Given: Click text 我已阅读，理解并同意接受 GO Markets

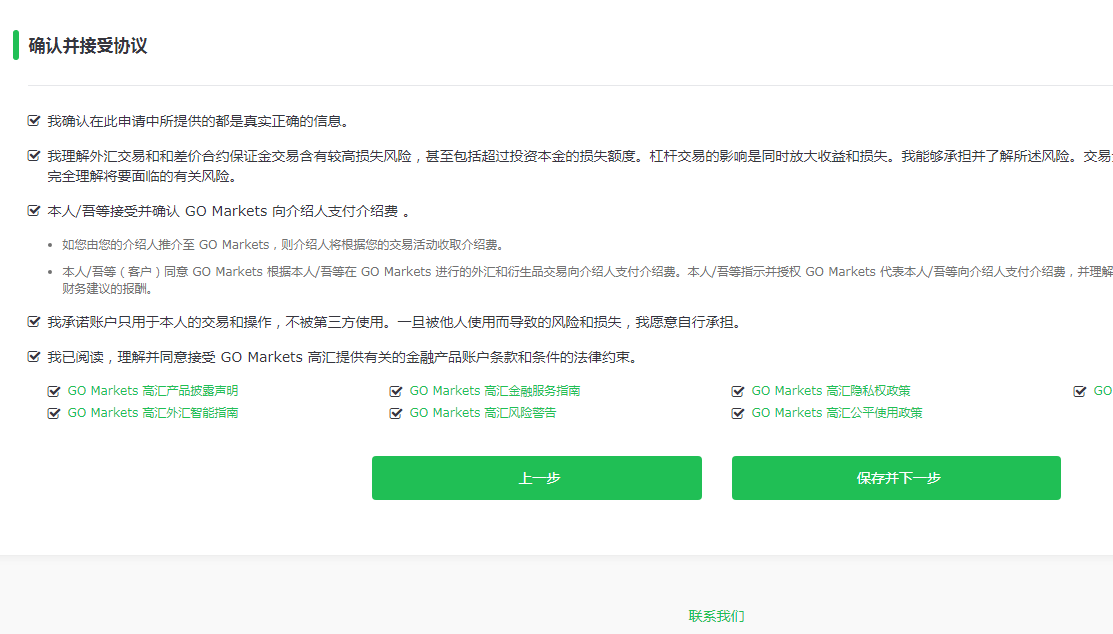Looking at the screenshot, I should click(175, 356).
